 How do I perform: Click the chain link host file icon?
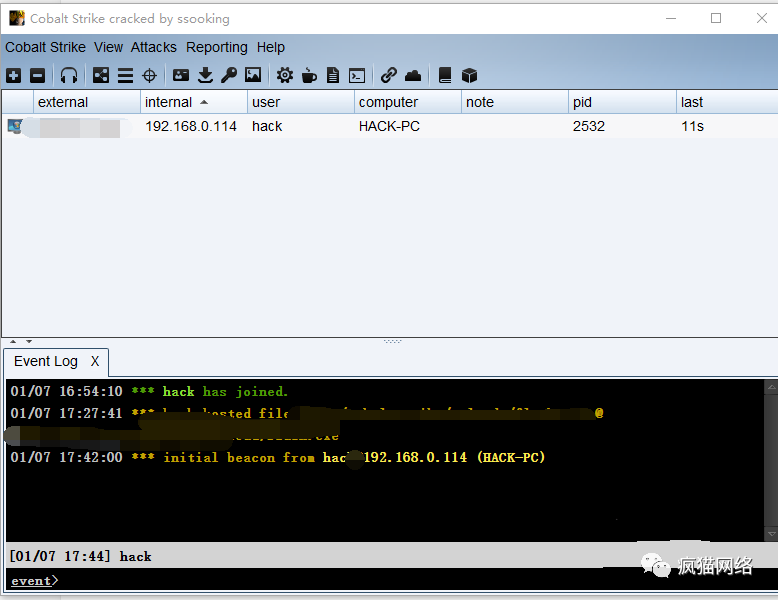click(389, 75)
